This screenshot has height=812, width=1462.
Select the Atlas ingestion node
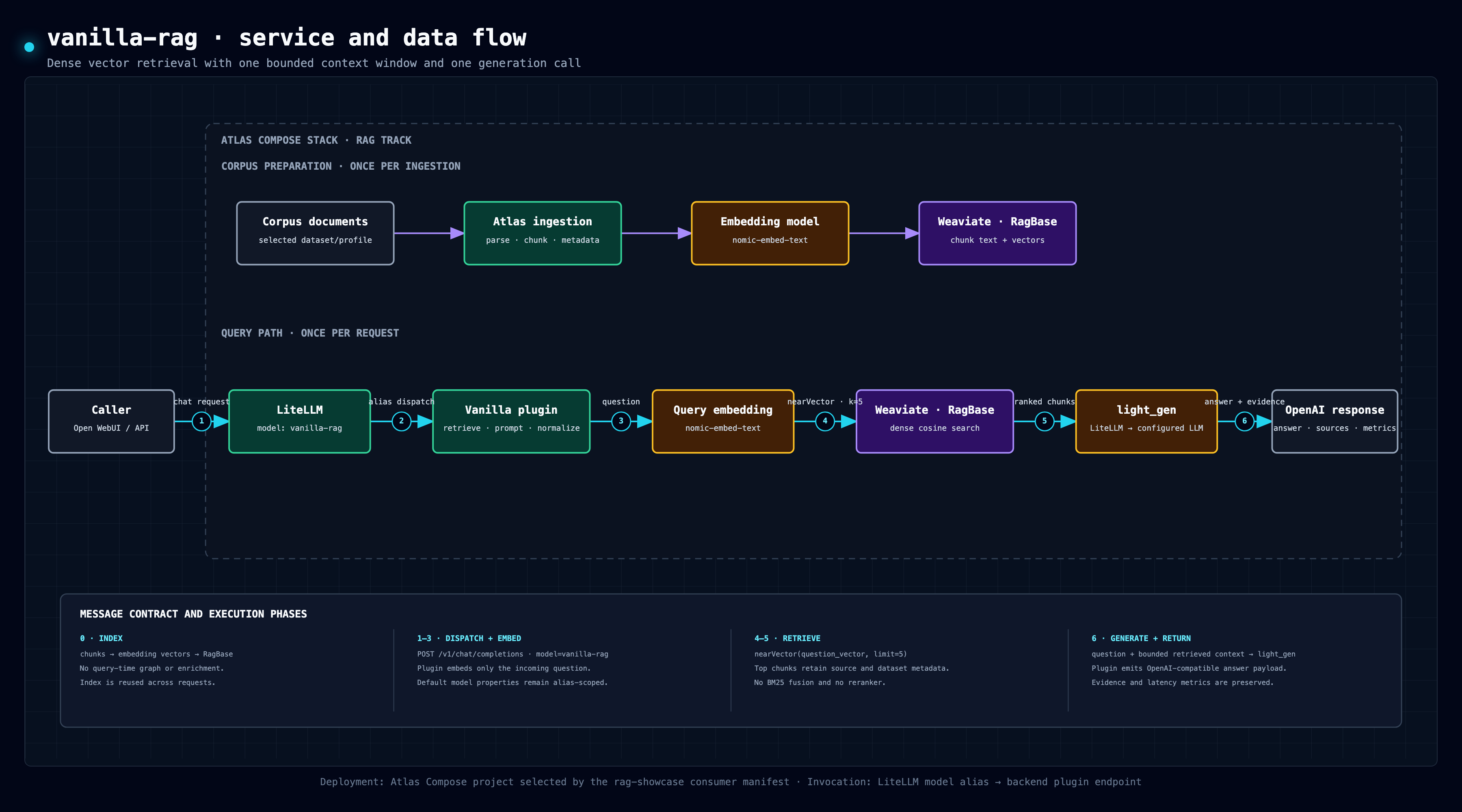click(x=543, y=233)
